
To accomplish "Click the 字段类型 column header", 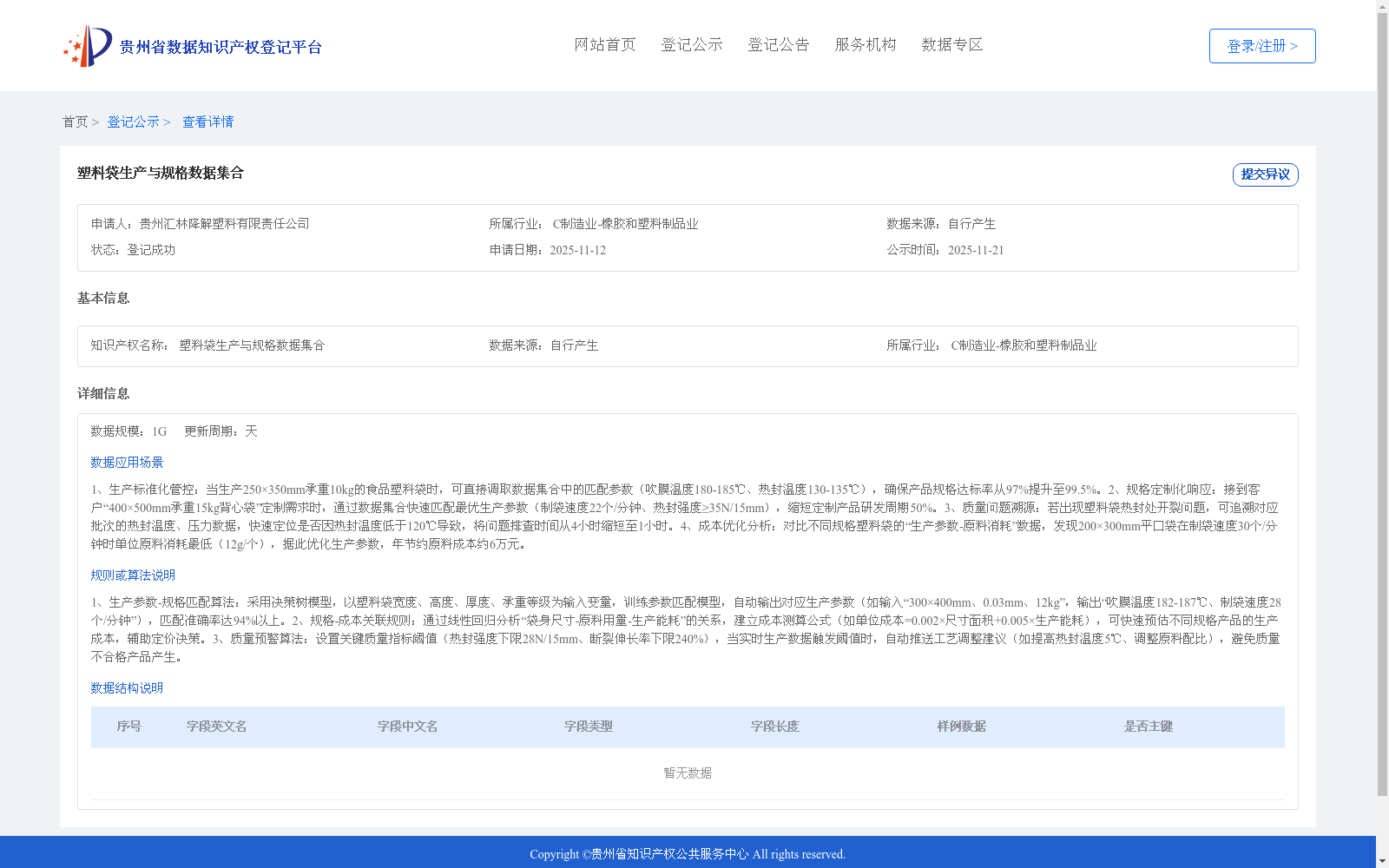I will pos(589,727).
